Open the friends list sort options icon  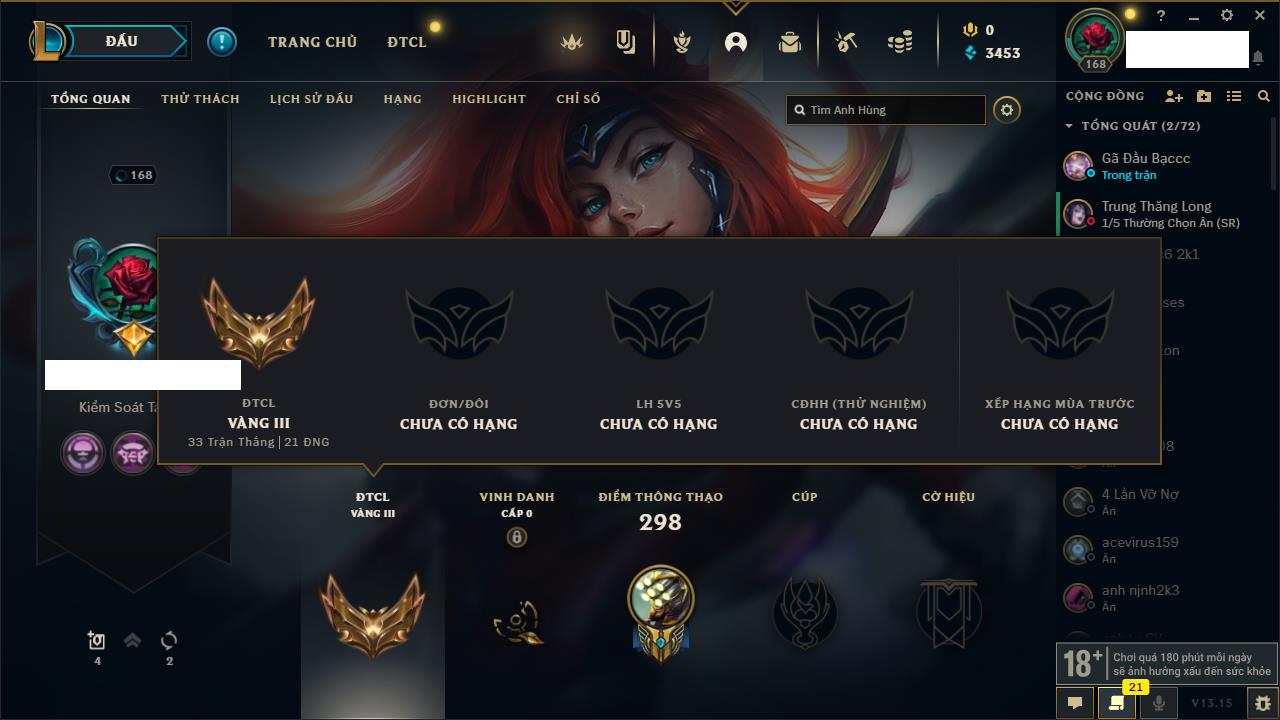[x=1234, y=96]
